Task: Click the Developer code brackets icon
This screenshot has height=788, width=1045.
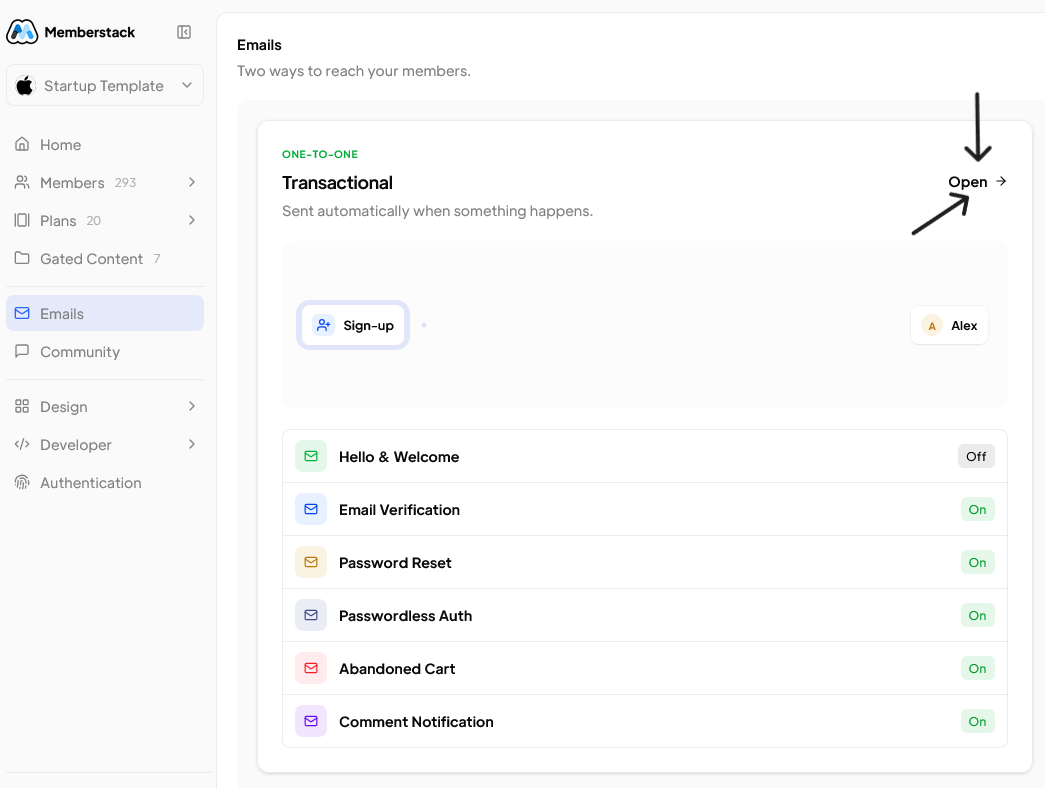Action: point(22,444)
